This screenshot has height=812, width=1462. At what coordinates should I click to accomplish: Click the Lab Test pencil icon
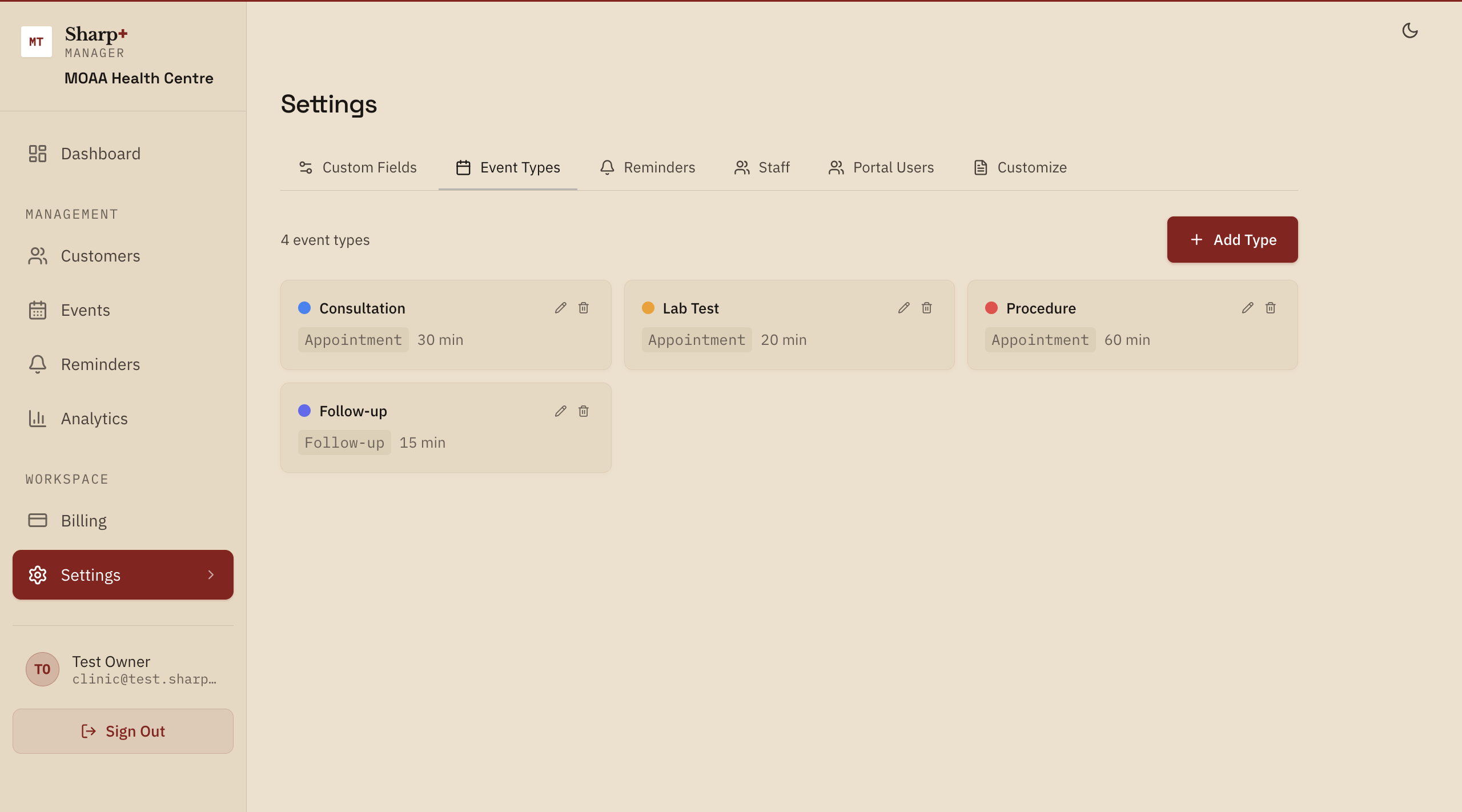[x=903, y=308]
